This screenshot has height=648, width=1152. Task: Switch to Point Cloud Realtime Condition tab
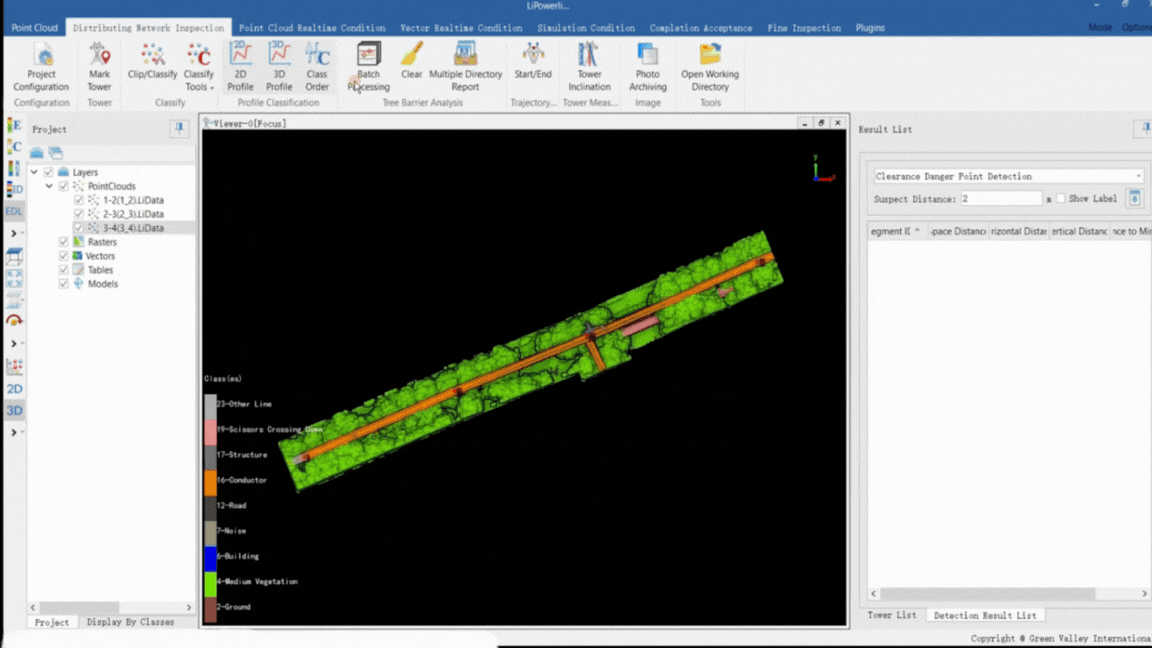point(311,28)
